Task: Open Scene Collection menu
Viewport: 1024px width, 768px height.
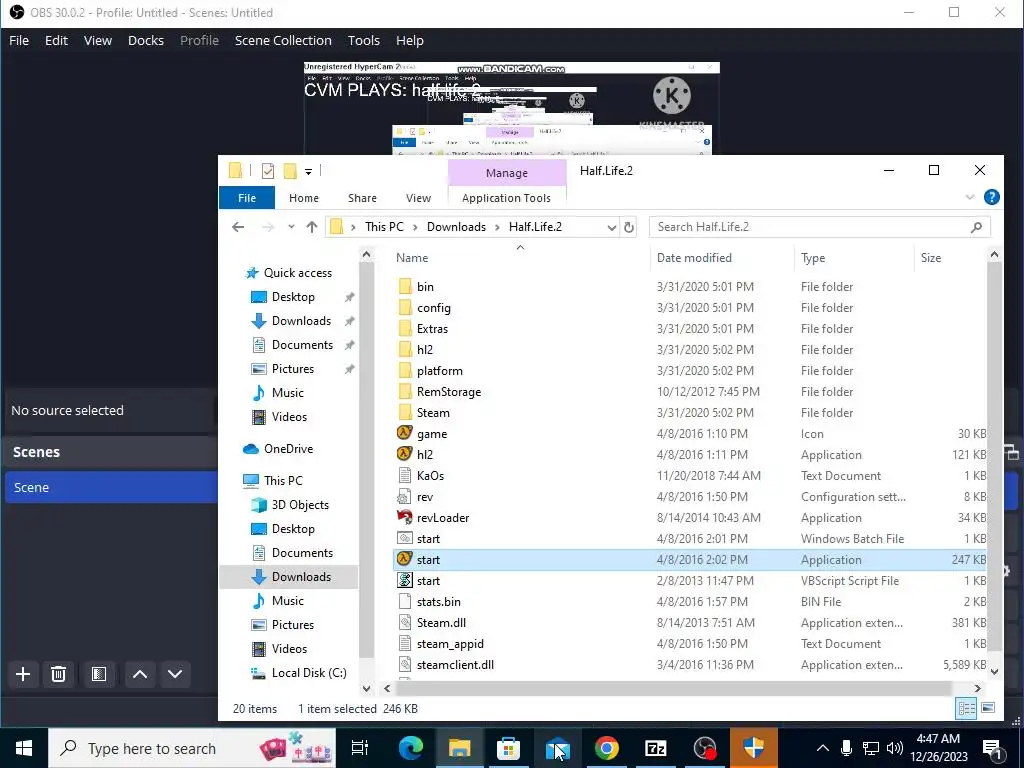Action: click(283, 40)
